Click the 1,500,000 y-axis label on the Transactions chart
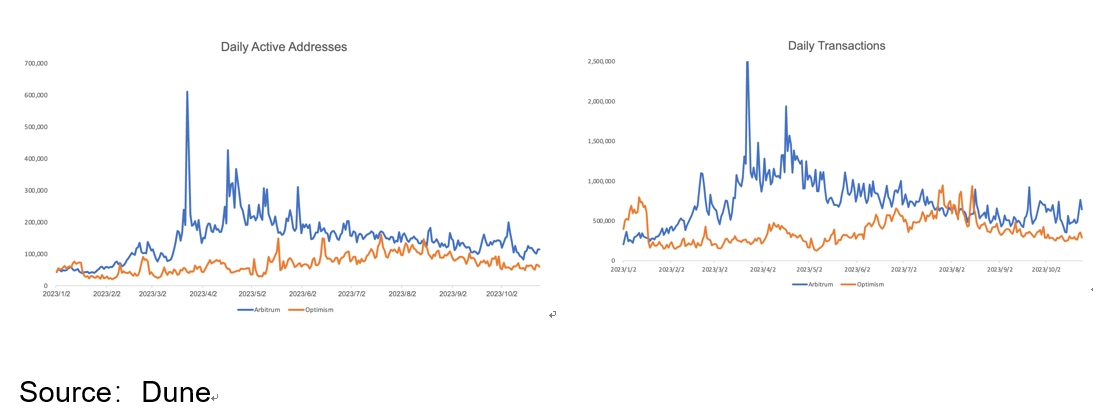1093x415 pixels. point(600,141)
